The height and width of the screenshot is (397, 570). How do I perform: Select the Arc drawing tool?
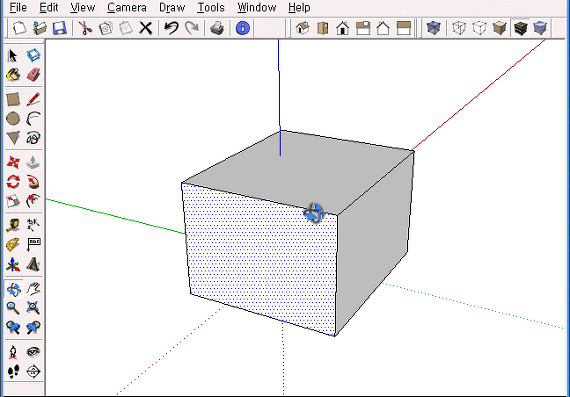click(x=33, y=119)
